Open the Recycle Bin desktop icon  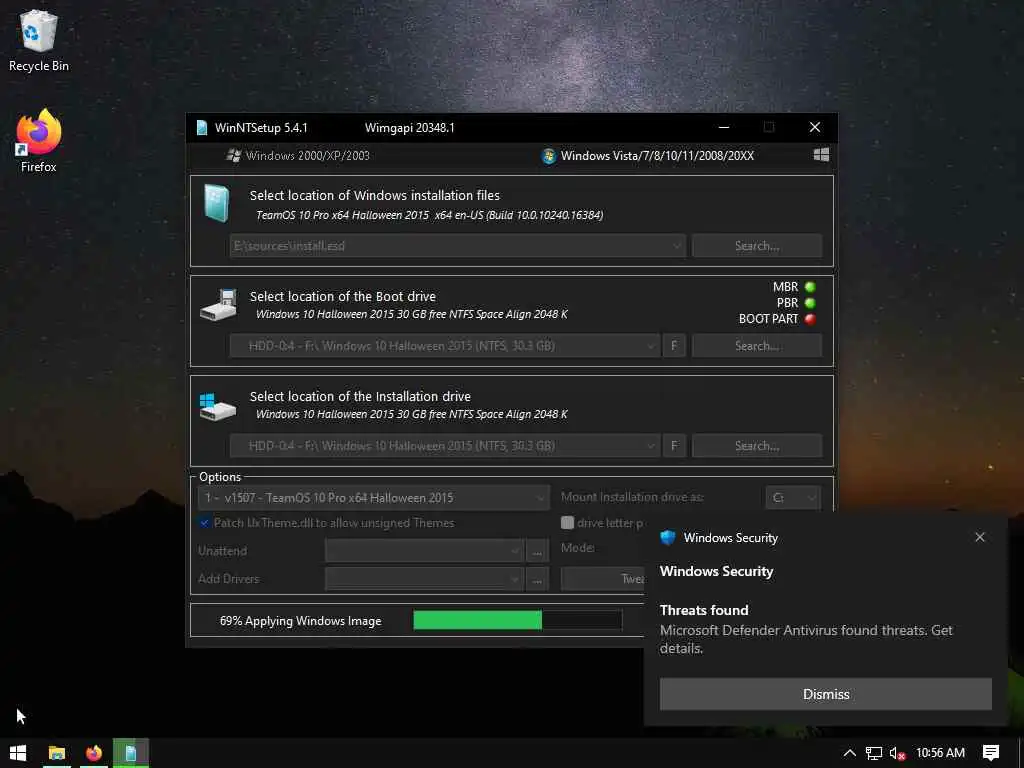(x=39, y=40)
